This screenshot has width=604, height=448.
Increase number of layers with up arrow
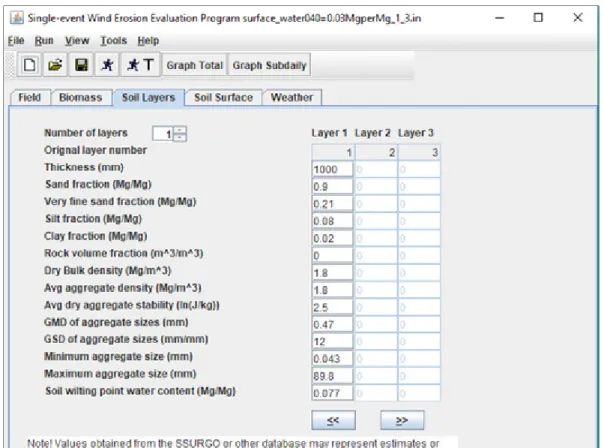pos(180,131)
